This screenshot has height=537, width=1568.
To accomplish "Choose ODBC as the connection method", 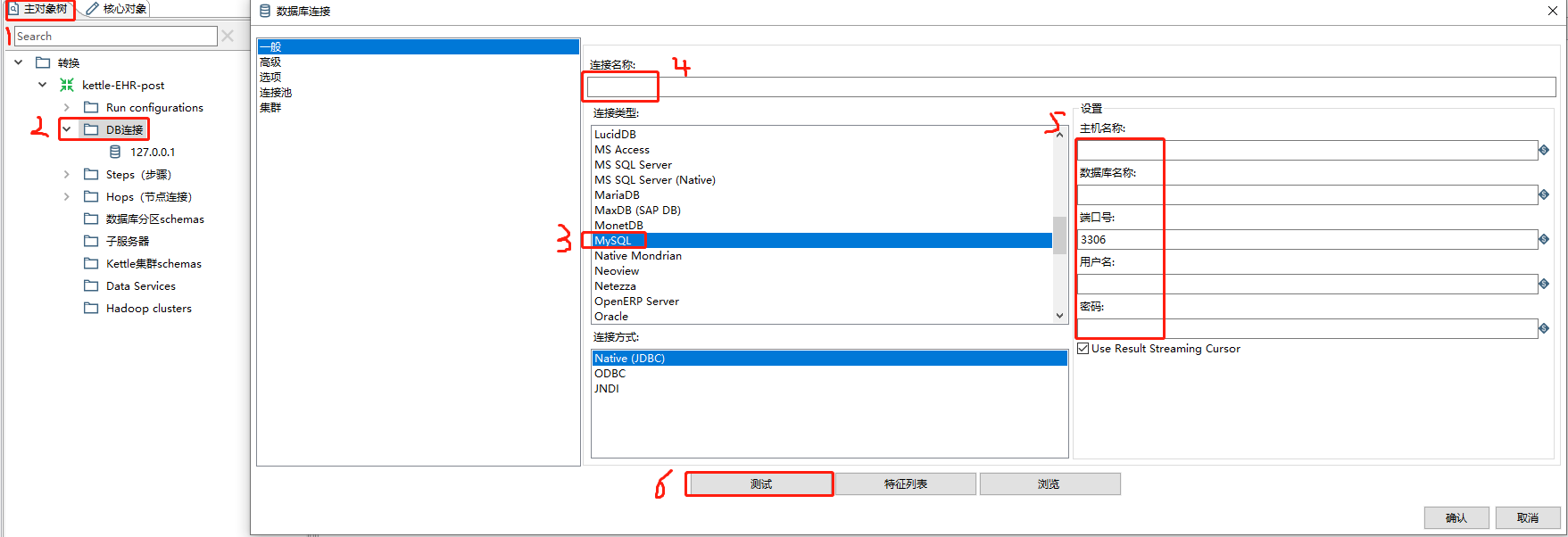I will pyautogui.click(x=610, y=373).
